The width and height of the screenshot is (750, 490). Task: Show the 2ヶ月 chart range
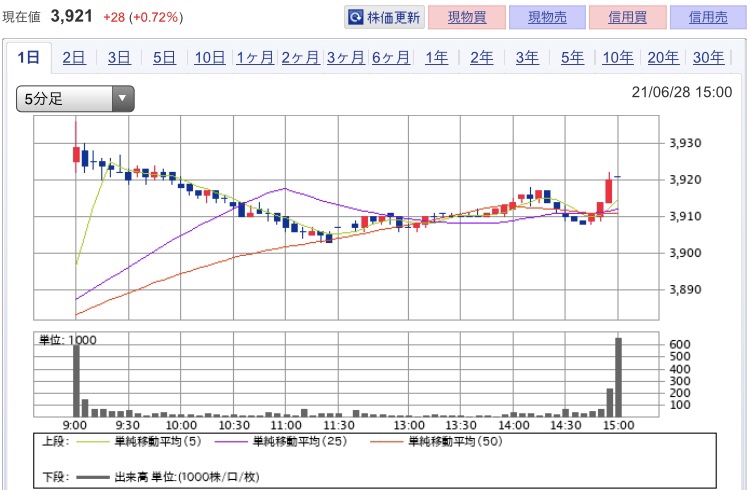(300, 58)
